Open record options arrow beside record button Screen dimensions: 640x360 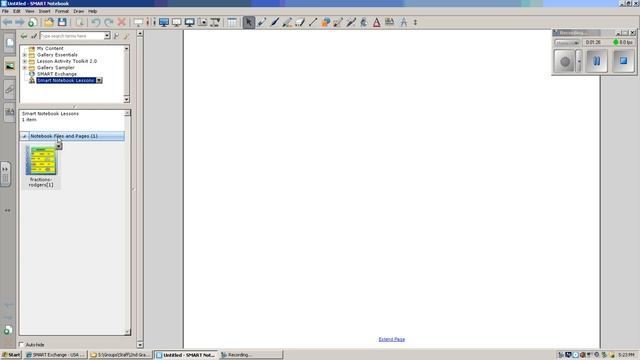[579, 61]
